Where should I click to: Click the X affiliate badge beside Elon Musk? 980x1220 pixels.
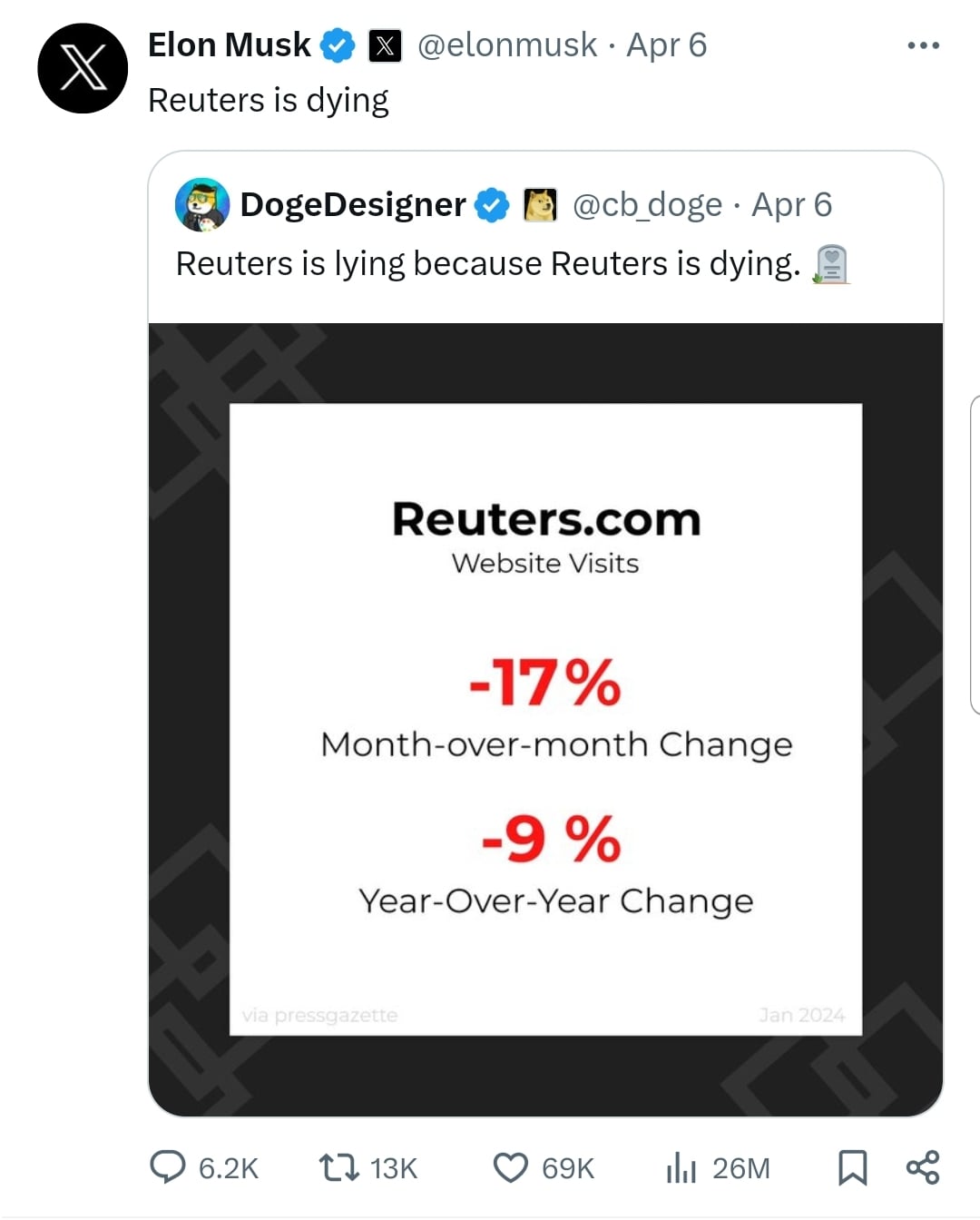385,45
